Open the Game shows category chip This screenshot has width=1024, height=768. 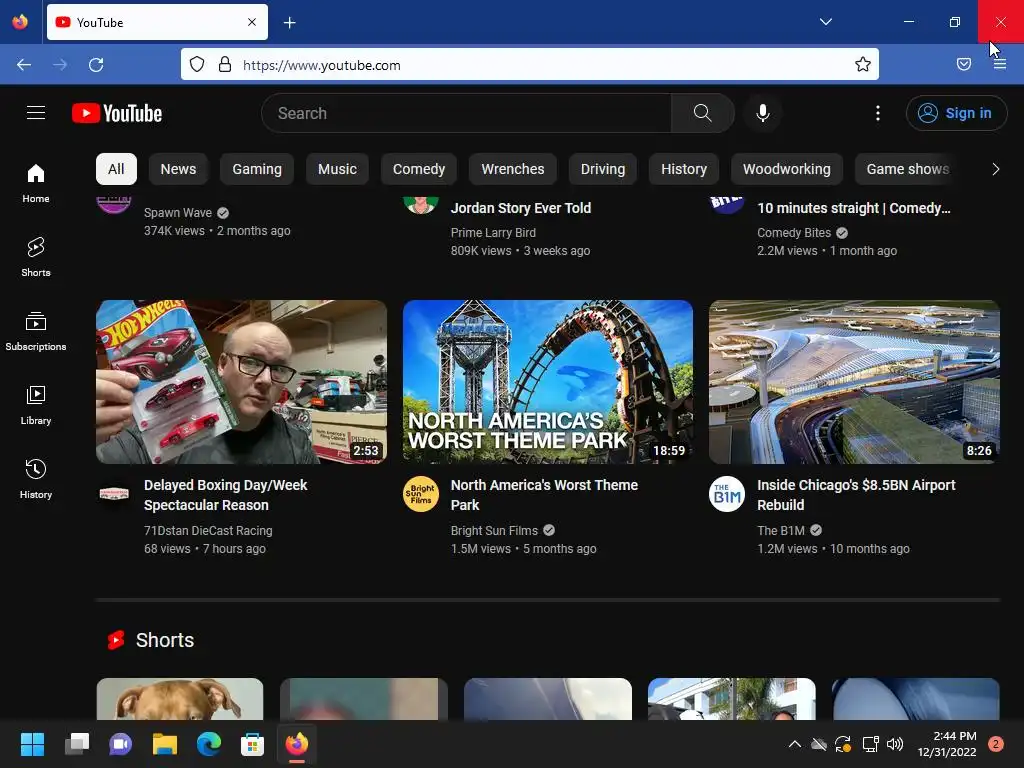pyautogui.click(x=908, y=169)
